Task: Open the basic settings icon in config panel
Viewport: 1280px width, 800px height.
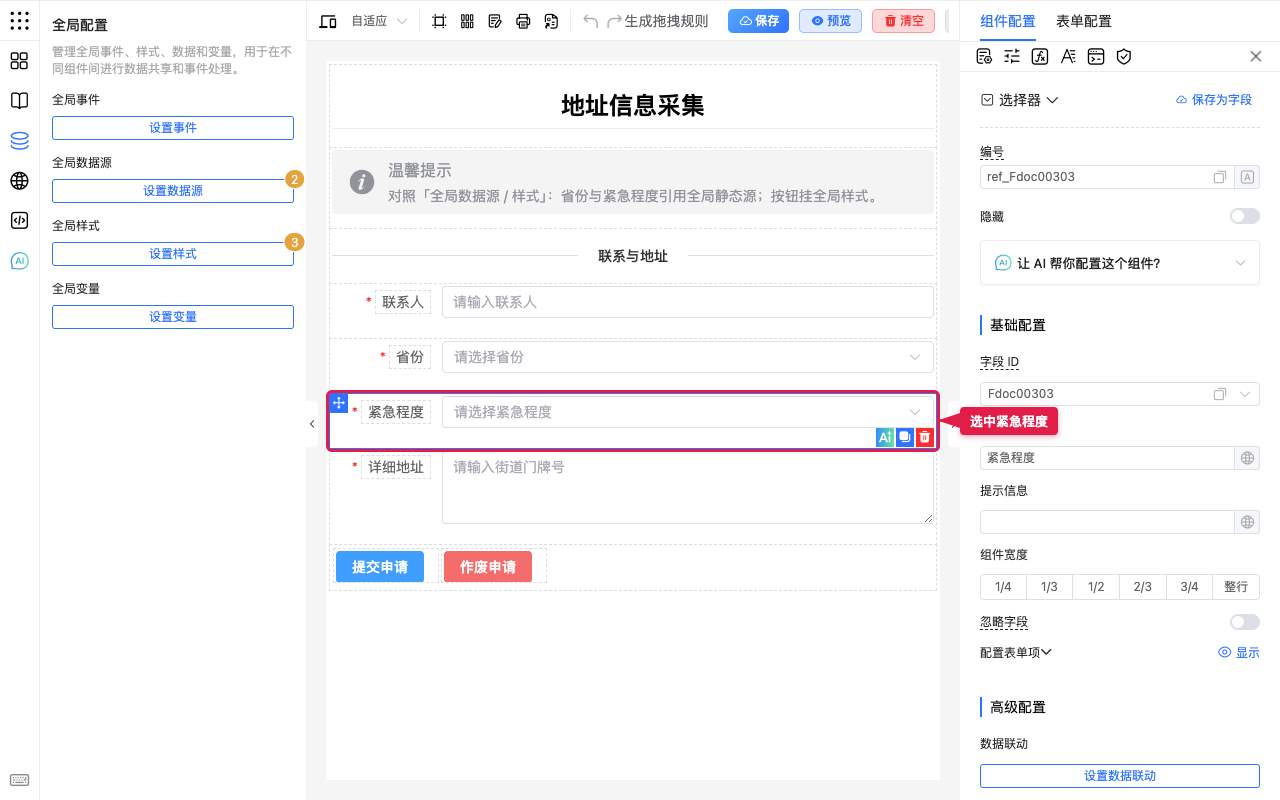Action: [x=984, y=56]
